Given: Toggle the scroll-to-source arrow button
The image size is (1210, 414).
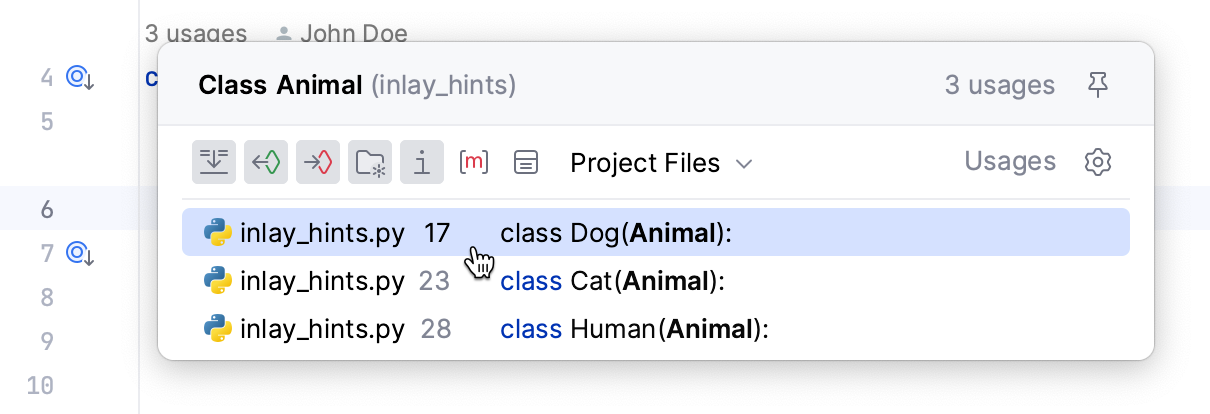Looking at the screenshot, I should (214, 162).
